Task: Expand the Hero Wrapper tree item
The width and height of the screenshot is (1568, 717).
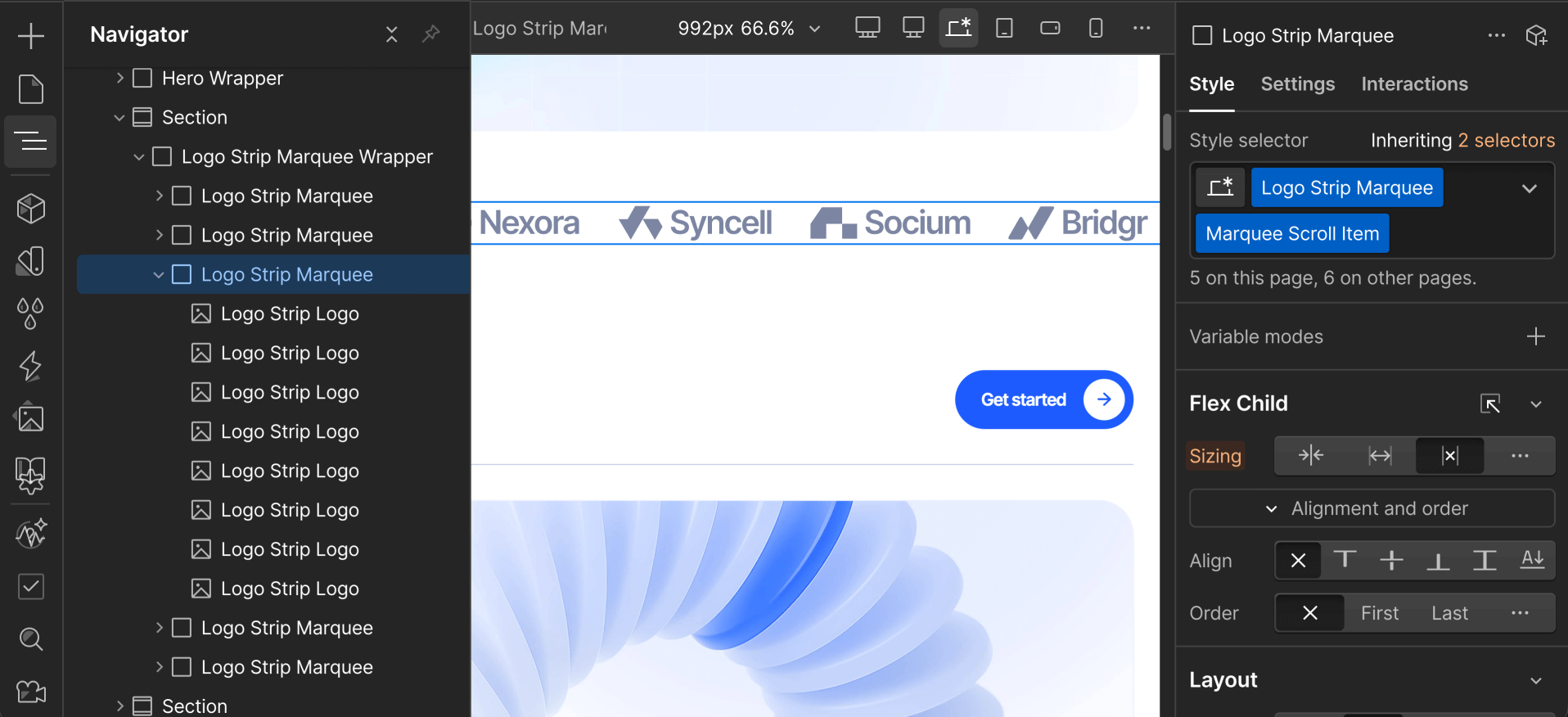Action: [x=119, y=78]
